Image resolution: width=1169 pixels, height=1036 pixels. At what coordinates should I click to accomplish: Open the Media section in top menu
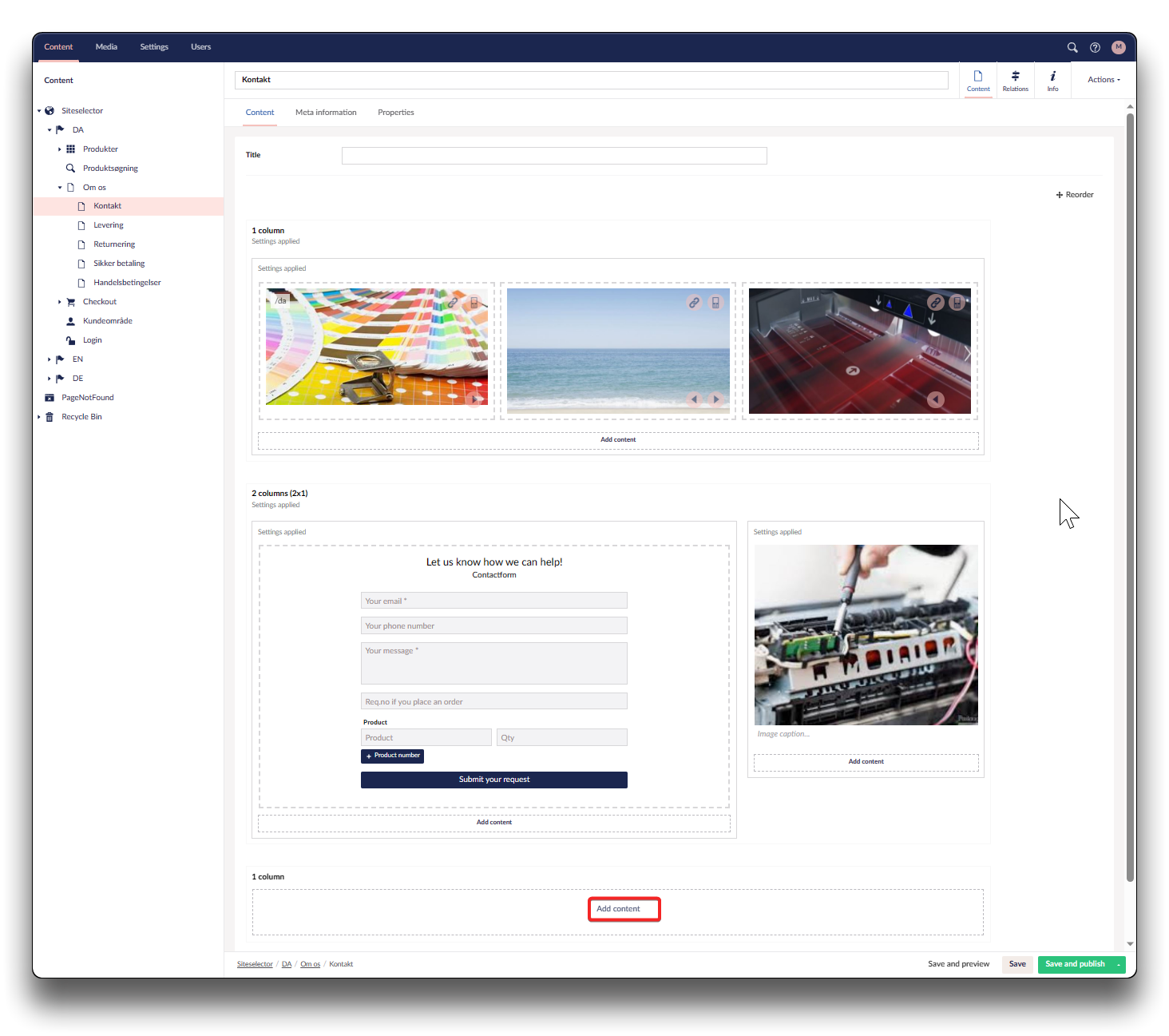click(106, 47)
